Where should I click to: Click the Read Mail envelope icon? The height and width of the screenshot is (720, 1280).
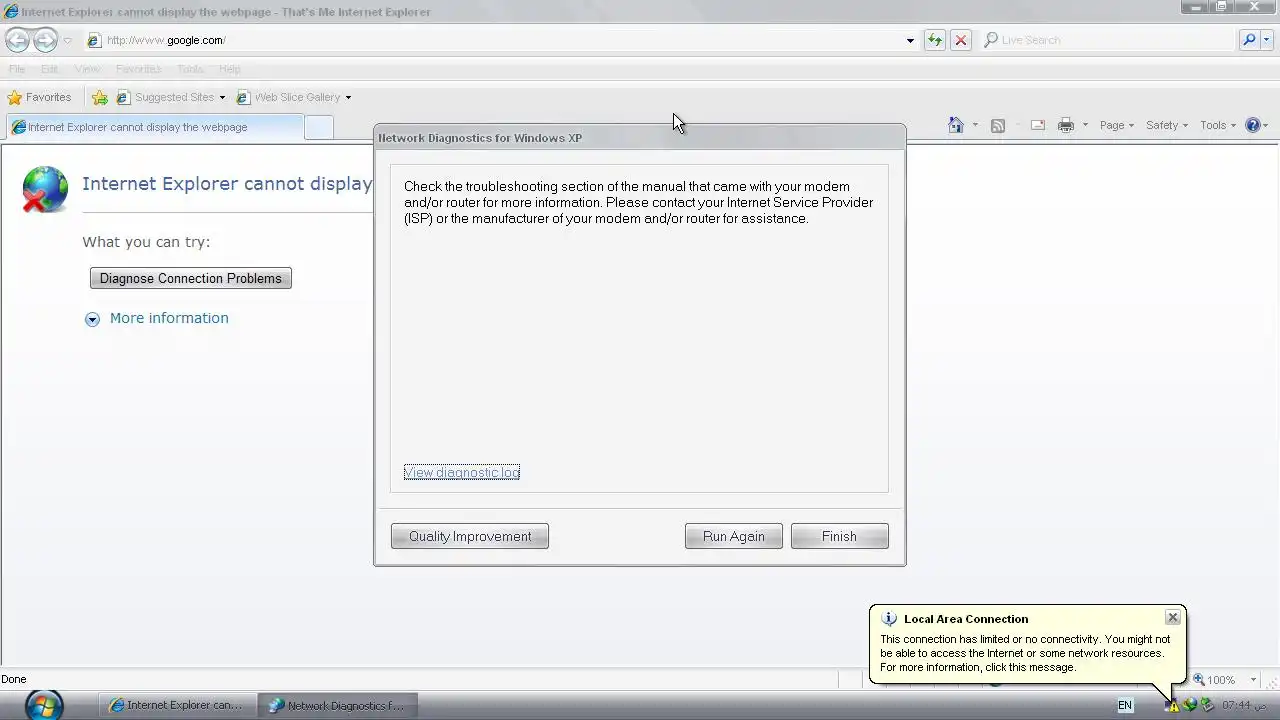(x=1038, y=125)
